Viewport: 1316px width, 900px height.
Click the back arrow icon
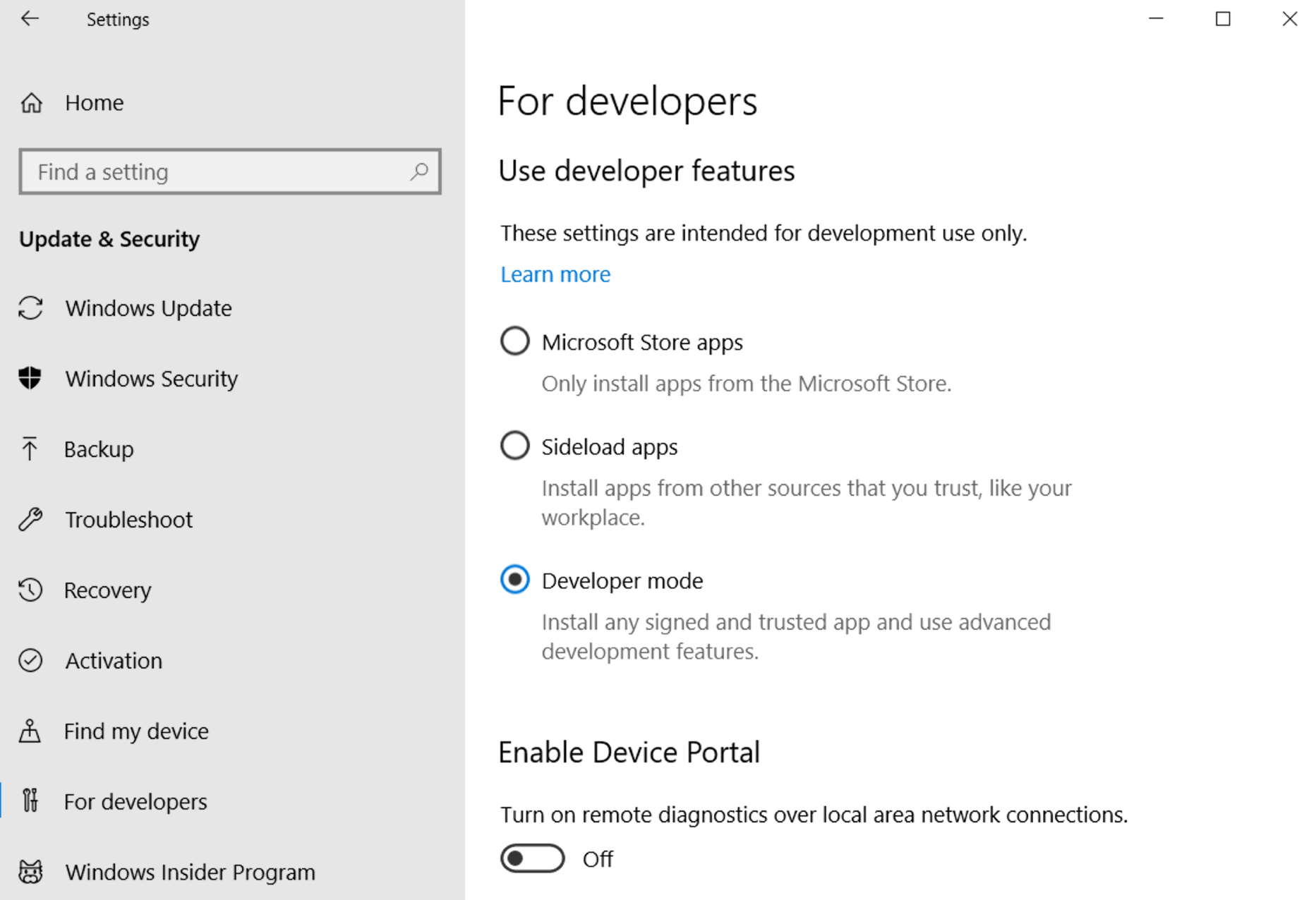point(30,19)
